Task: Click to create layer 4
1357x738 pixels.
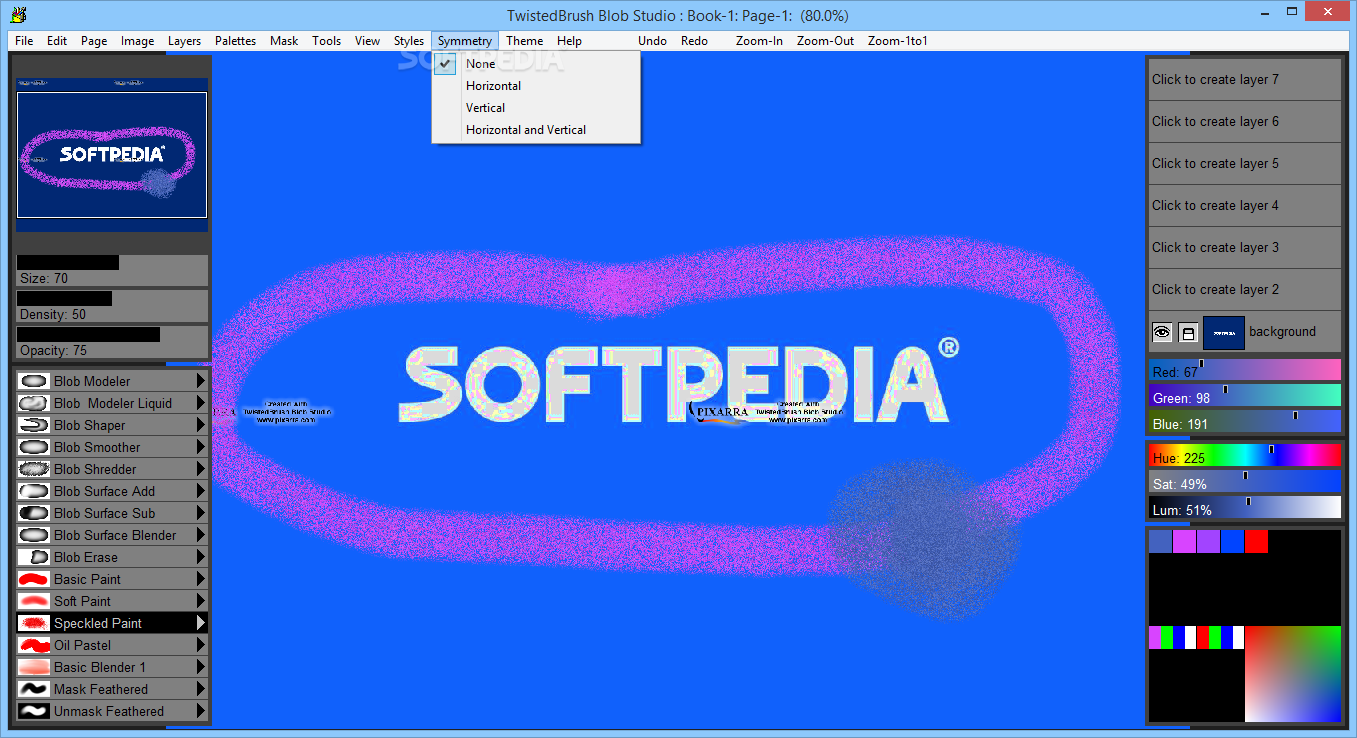Action: 1244,205
